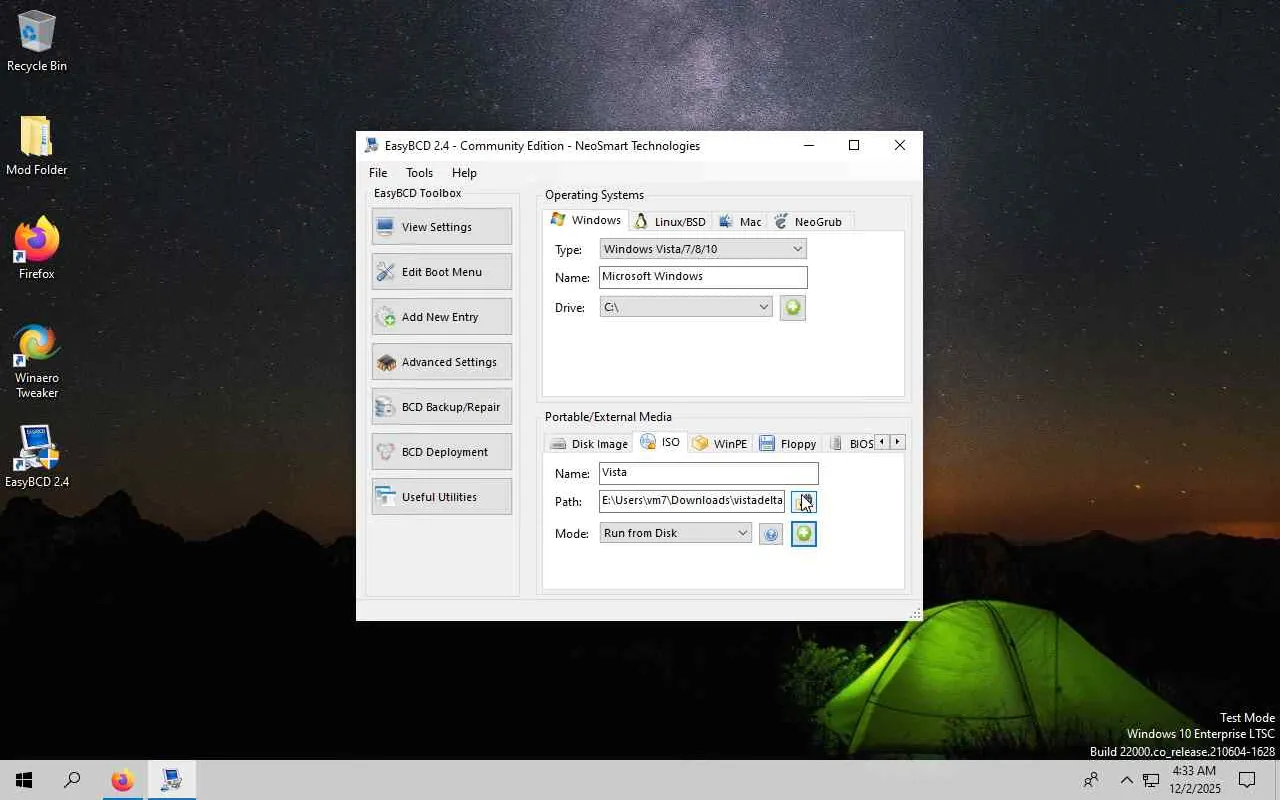This screenshot has width=1280, height=800.
Task: Open the File menu
Action: [378, 173]
